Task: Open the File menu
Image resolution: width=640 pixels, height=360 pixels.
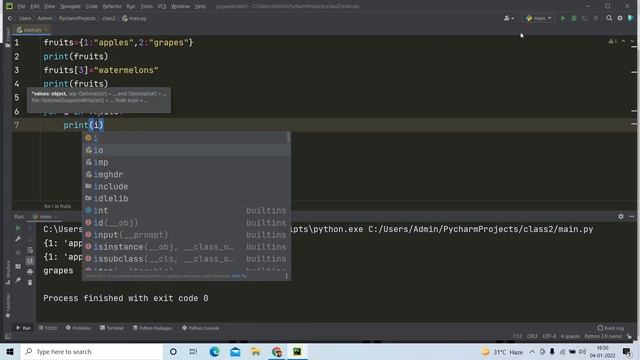Action: click(x=21, y=7)
